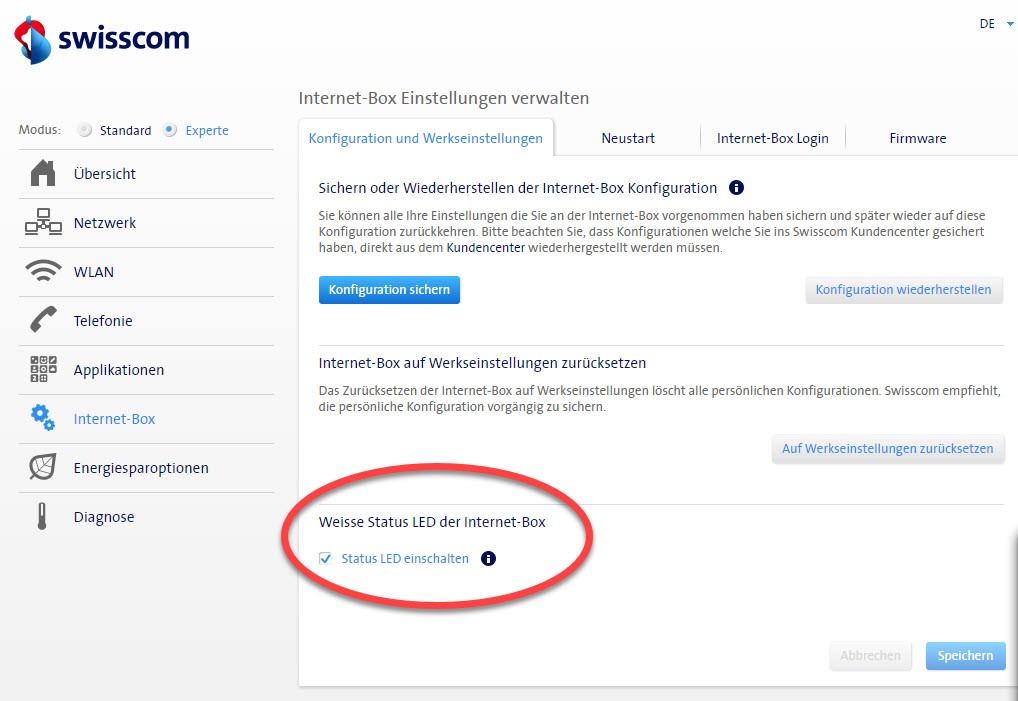Click the Übersicht house icon

coord(43,174)
